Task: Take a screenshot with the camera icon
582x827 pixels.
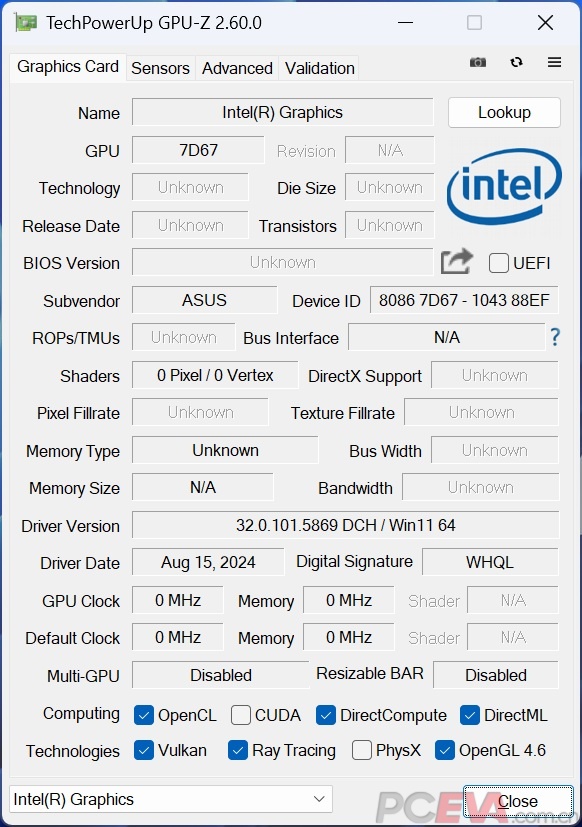Action: [x=478, y=62]
